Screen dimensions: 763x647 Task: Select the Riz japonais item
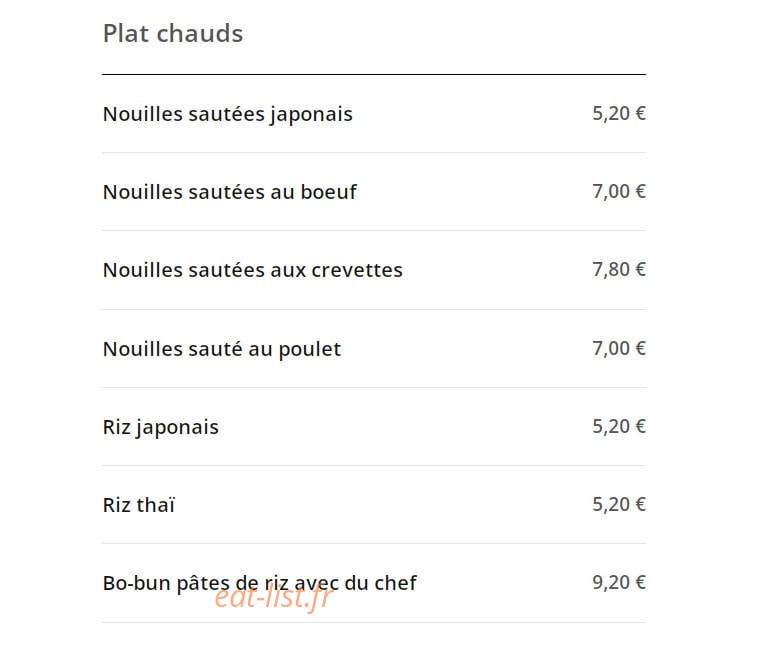click(161, 427)
